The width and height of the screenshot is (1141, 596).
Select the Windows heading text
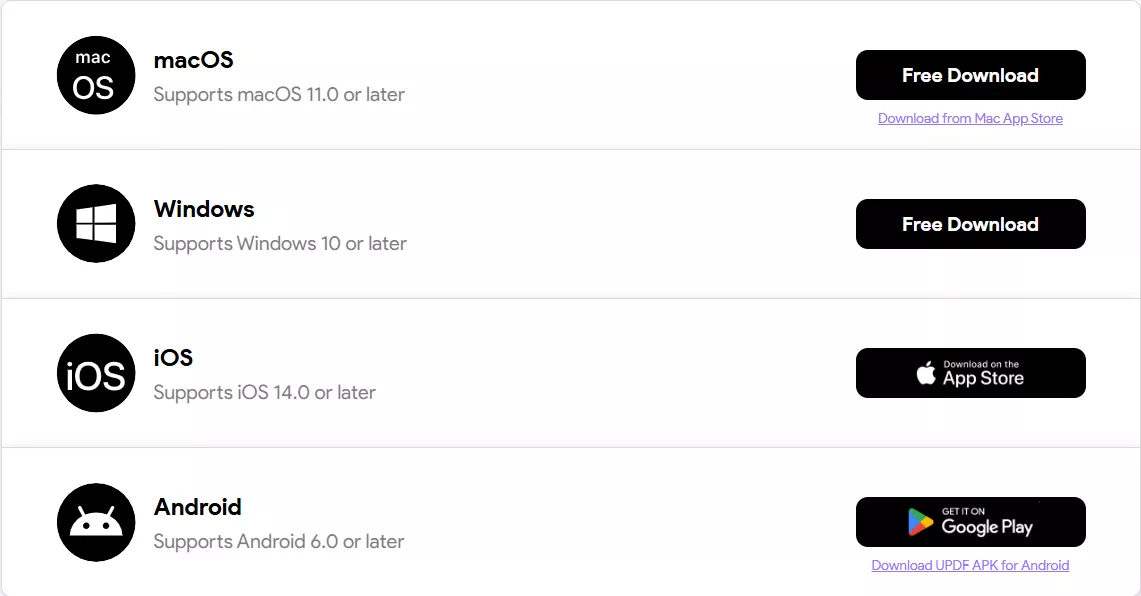click(x=204, y=209)
